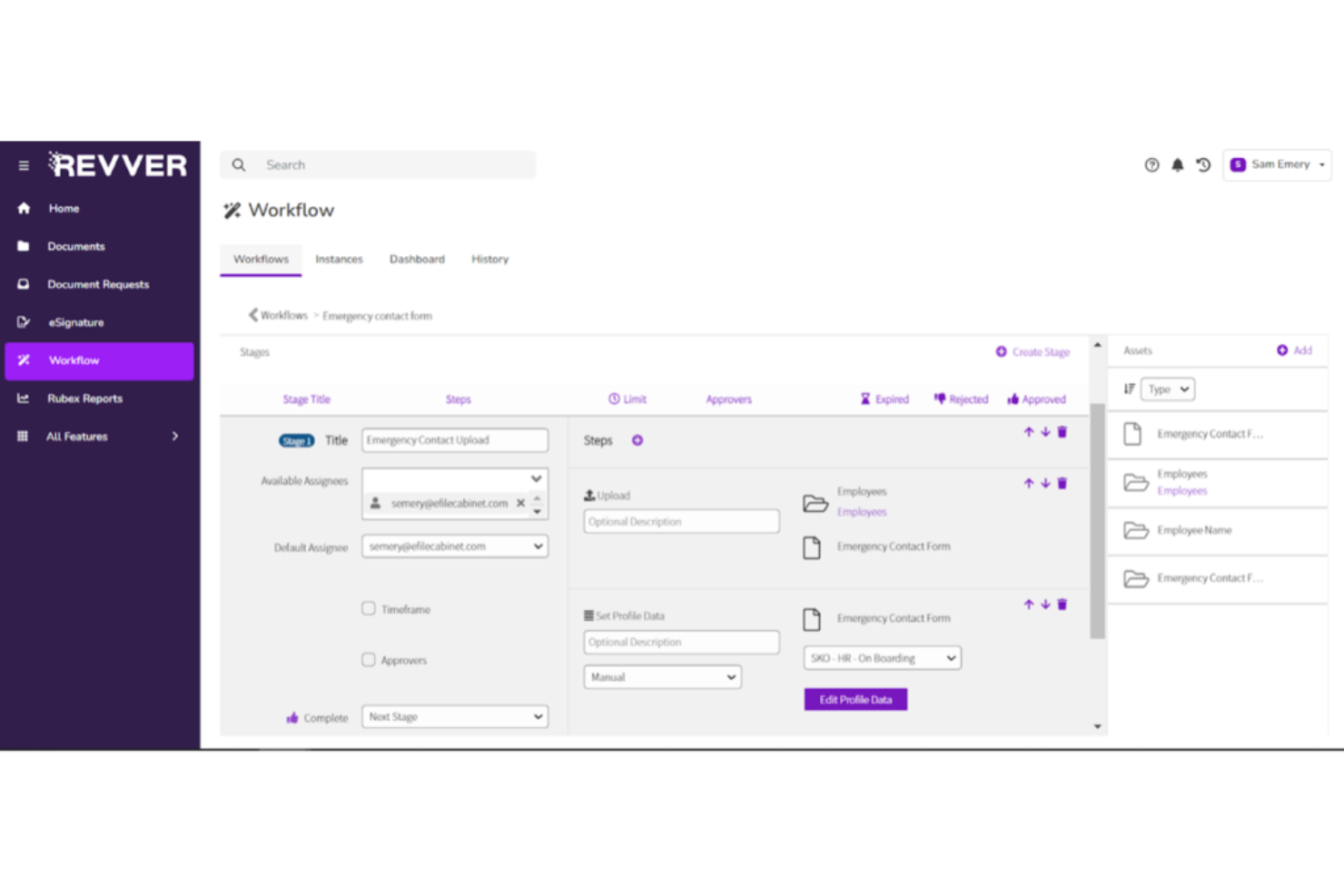Open Default Assignee dropdown
The width and height of the screenshot is (1344, 896).
455,546
